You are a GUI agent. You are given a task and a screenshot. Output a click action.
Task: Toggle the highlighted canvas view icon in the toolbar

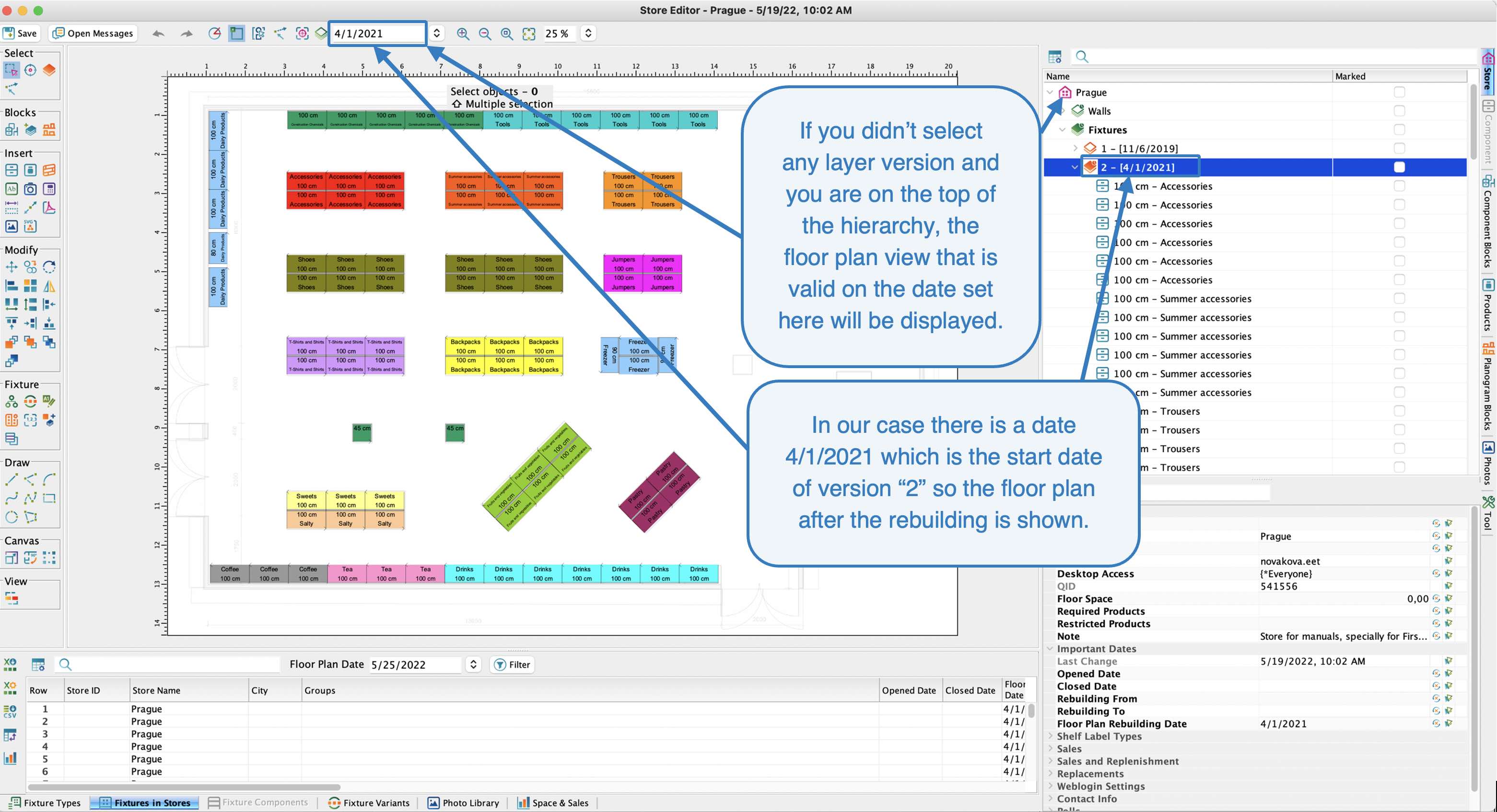click(x=236, y=33)
